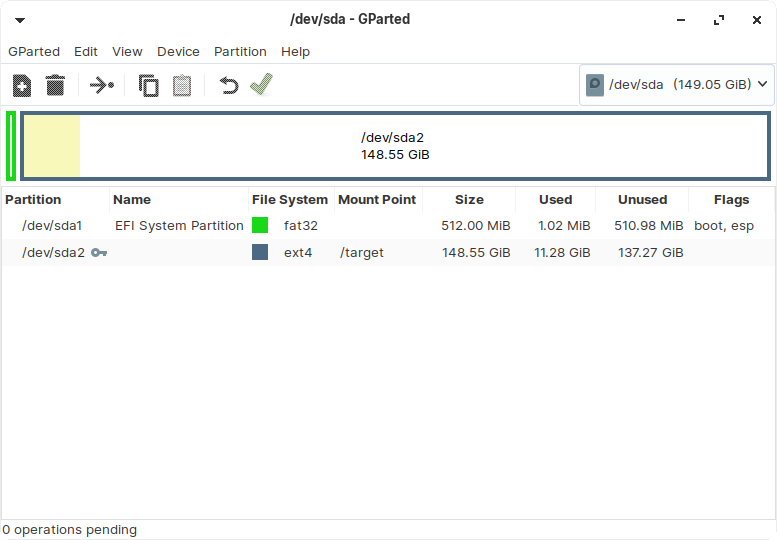Sort by the Size column header
The image size is (777, 540).
[x=469, y=199]
